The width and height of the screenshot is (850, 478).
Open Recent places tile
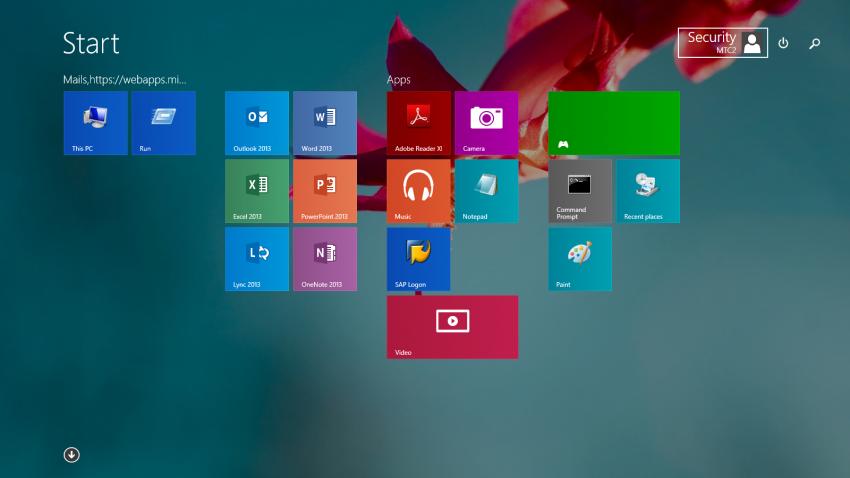(x=647, y=191)
